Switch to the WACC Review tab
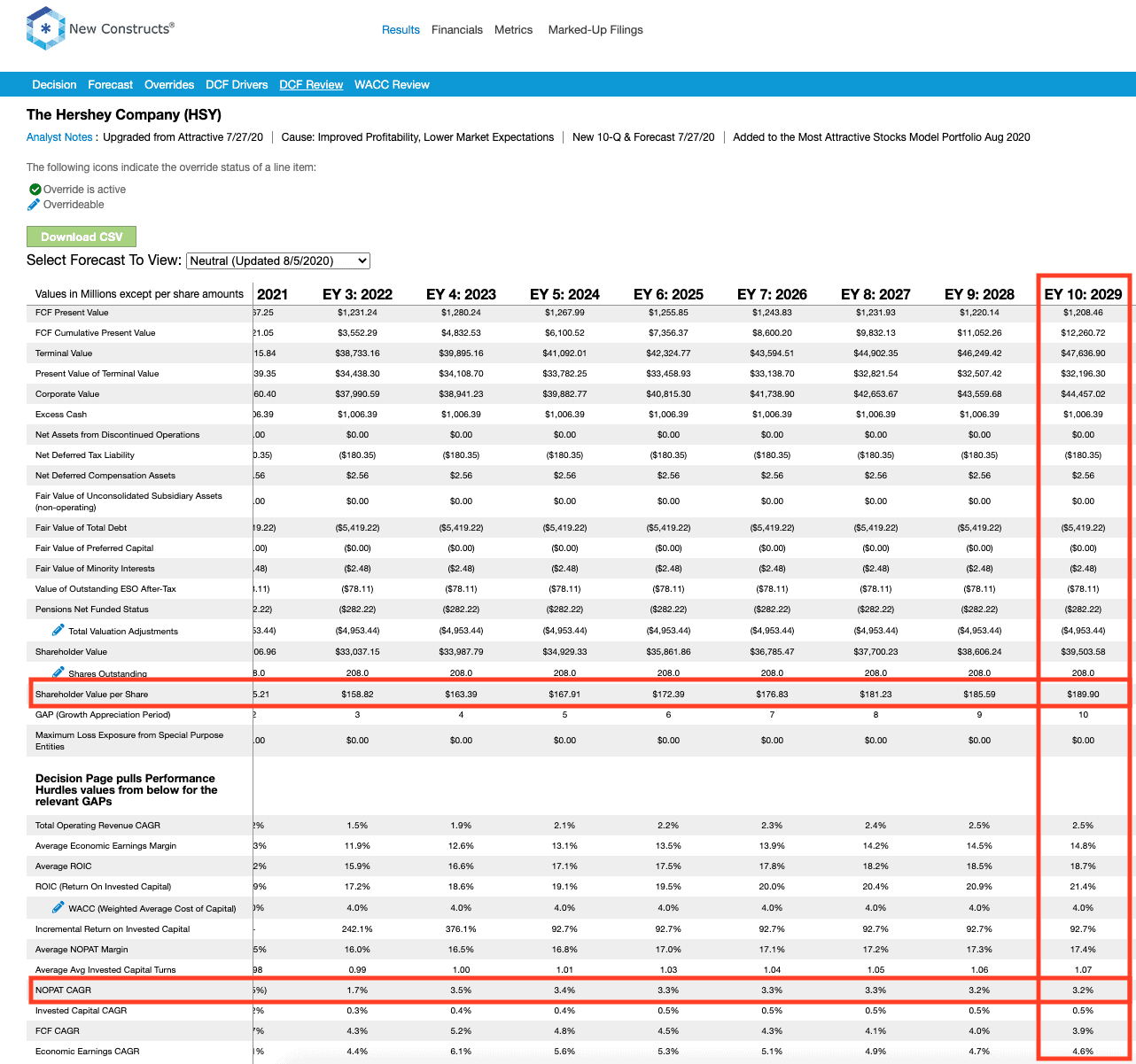This screenshot has width=1136, height=1064. (392, 85)
